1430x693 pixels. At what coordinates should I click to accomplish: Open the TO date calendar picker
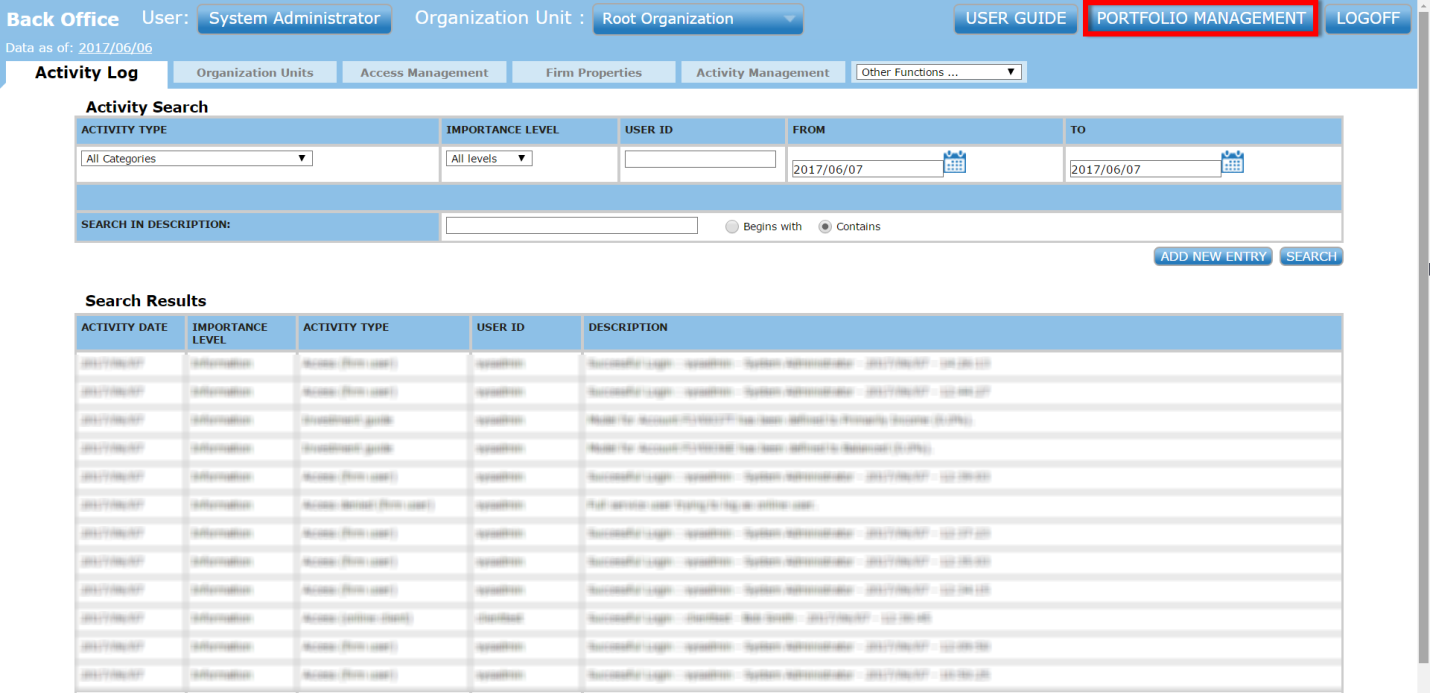(1232, 162)
